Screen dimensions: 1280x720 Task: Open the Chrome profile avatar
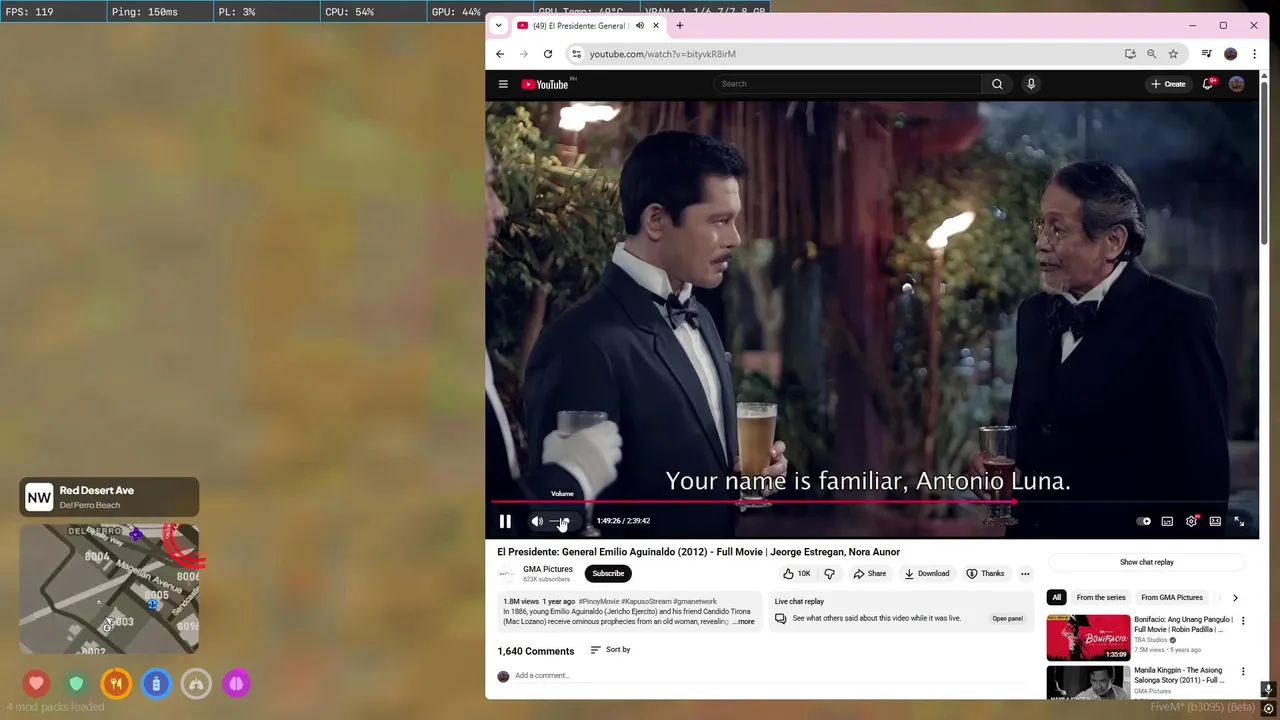pyautogui.click(x=1231, y=54)
